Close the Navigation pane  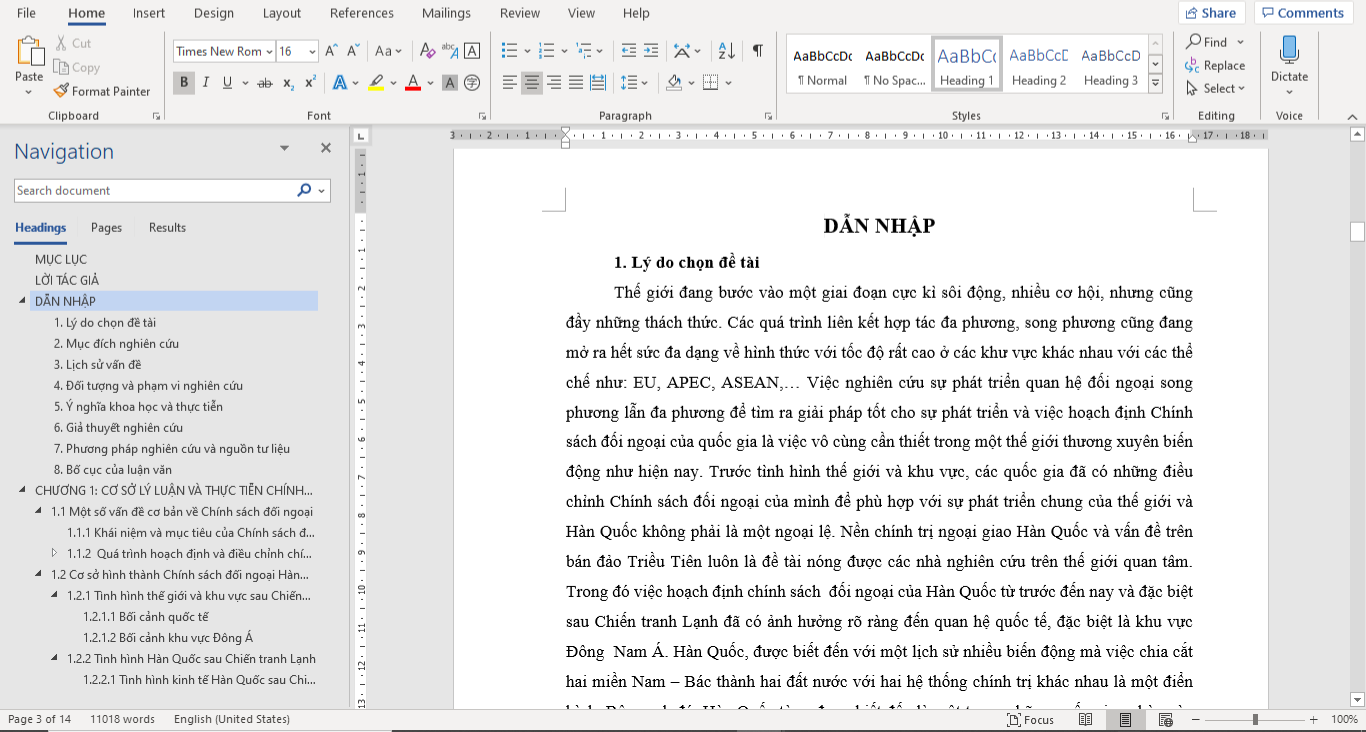(x=325, y=148)
